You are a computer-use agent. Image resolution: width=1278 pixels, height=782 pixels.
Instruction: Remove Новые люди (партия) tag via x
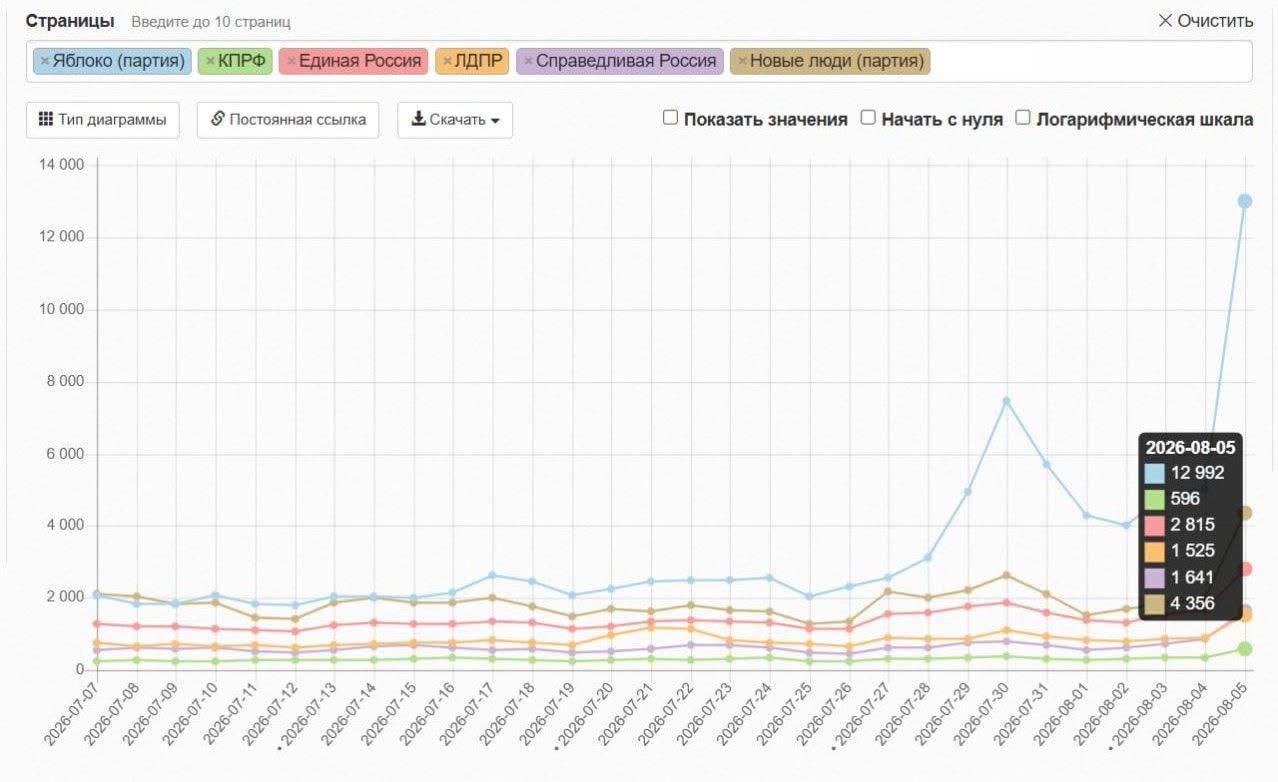(x=742, y=61)
